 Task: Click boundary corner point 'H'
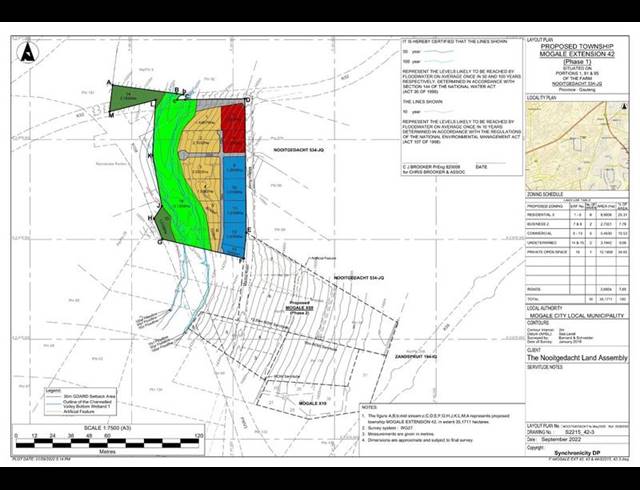coord(150,219)
